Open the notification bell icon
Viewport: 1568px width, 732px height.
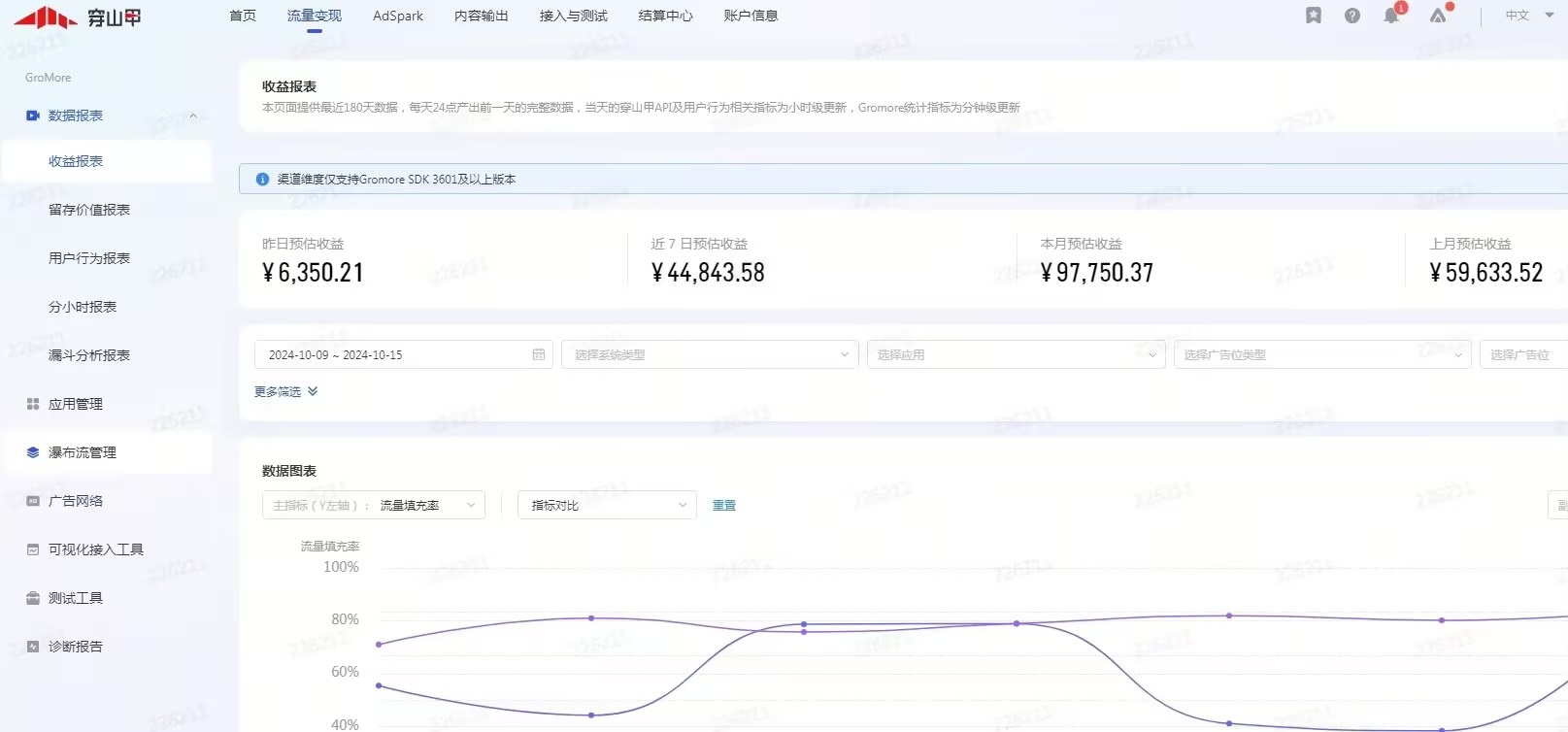pyautogui.click(x=1391, y=16)
